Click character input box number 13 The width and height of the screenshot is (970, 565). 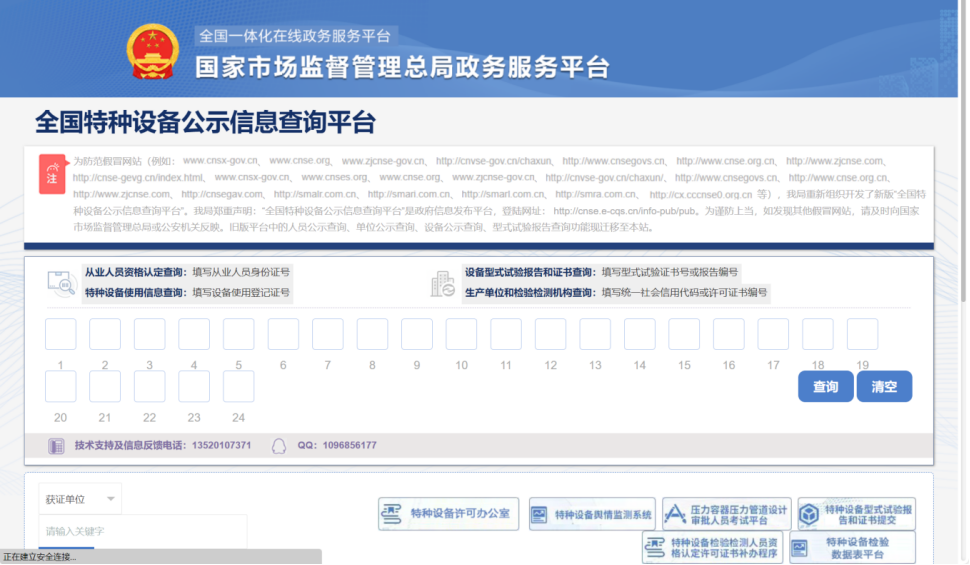tap(595, 334)
